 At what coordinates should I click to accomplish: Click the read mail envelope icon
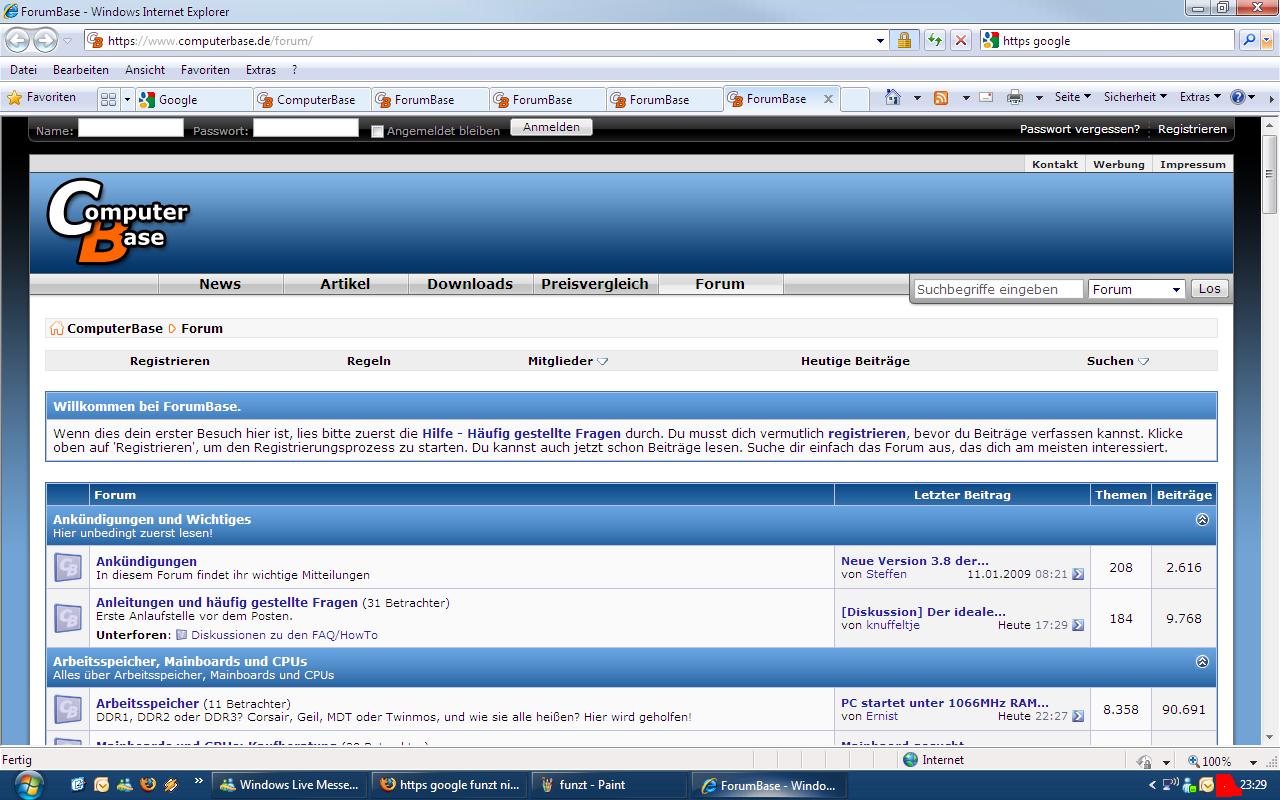[x=986, y=97]
